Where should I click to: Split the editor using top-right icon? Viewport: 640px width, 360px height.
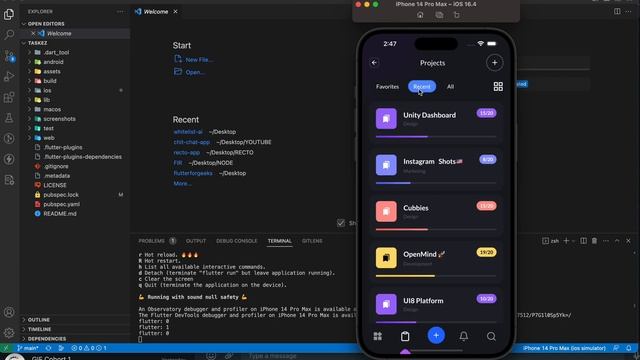[617, 11]
